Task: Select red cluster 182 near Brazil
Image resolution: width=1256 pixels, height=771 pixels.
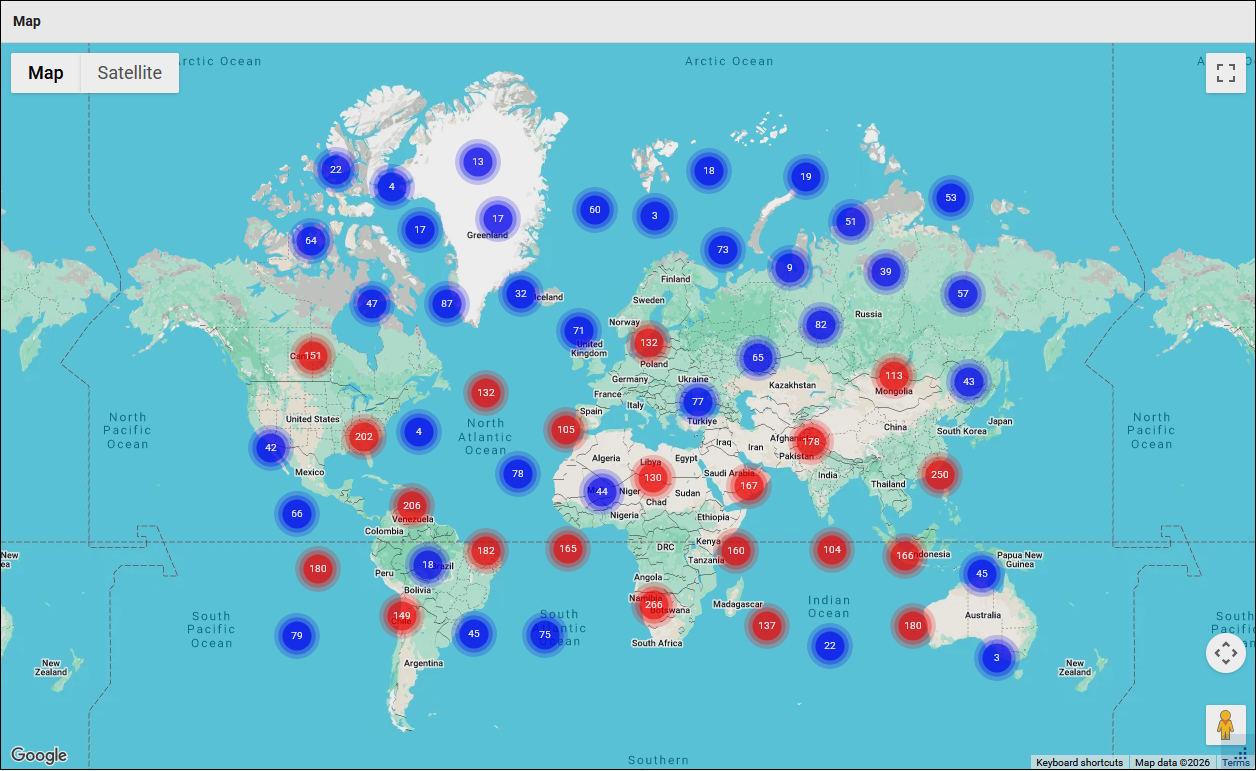Action: pyautogui.click(x=486, y=550)
